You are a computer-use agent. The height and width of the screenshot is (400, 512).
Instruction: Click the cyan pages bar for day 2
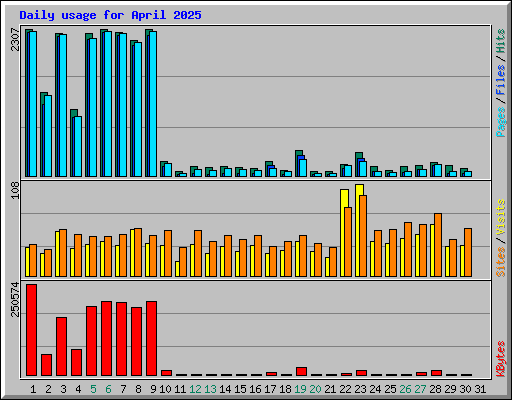48,136
